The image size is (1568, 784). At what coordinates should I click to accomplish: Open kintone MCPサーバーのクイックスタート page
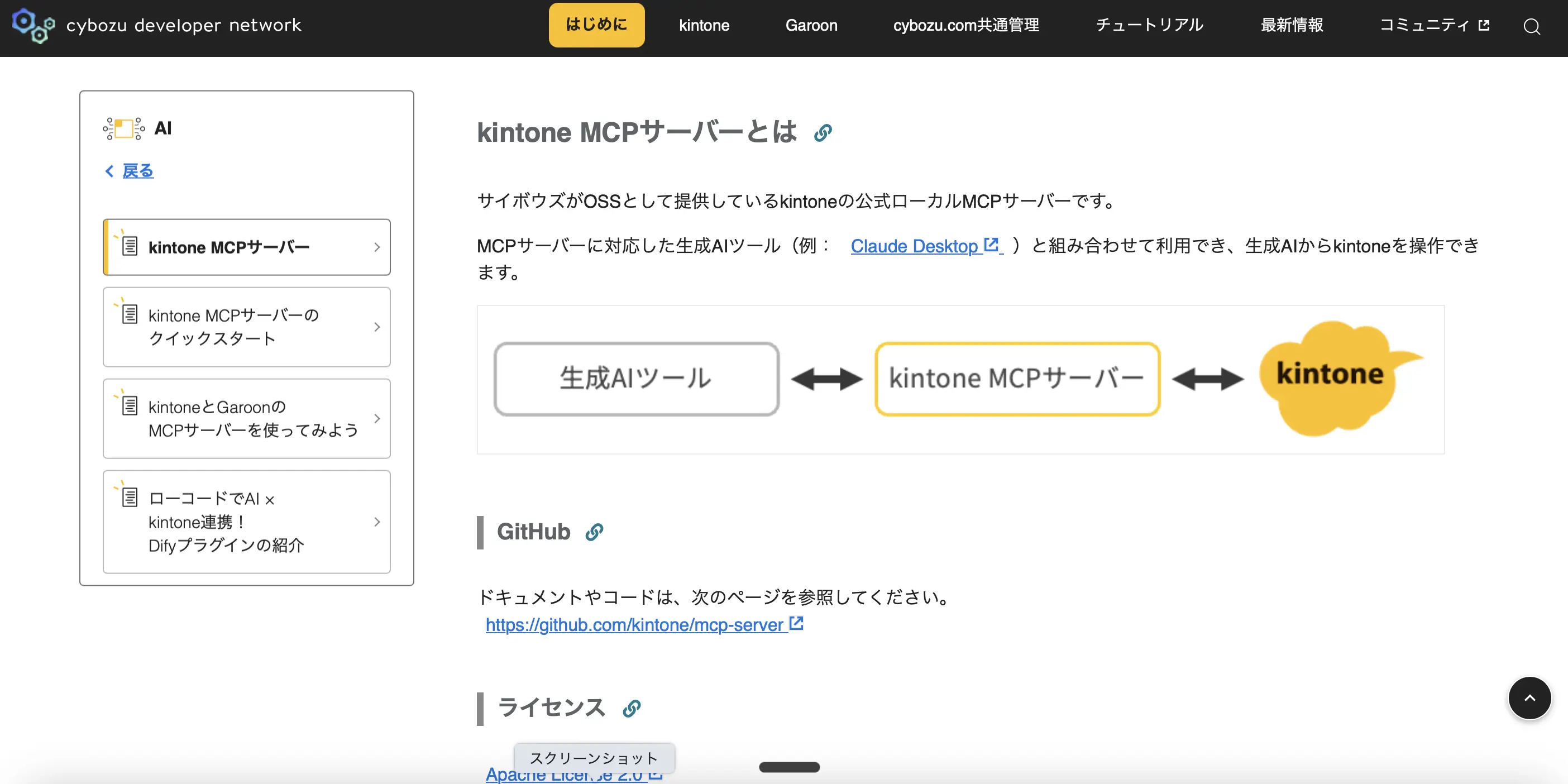tap(246, 327)
